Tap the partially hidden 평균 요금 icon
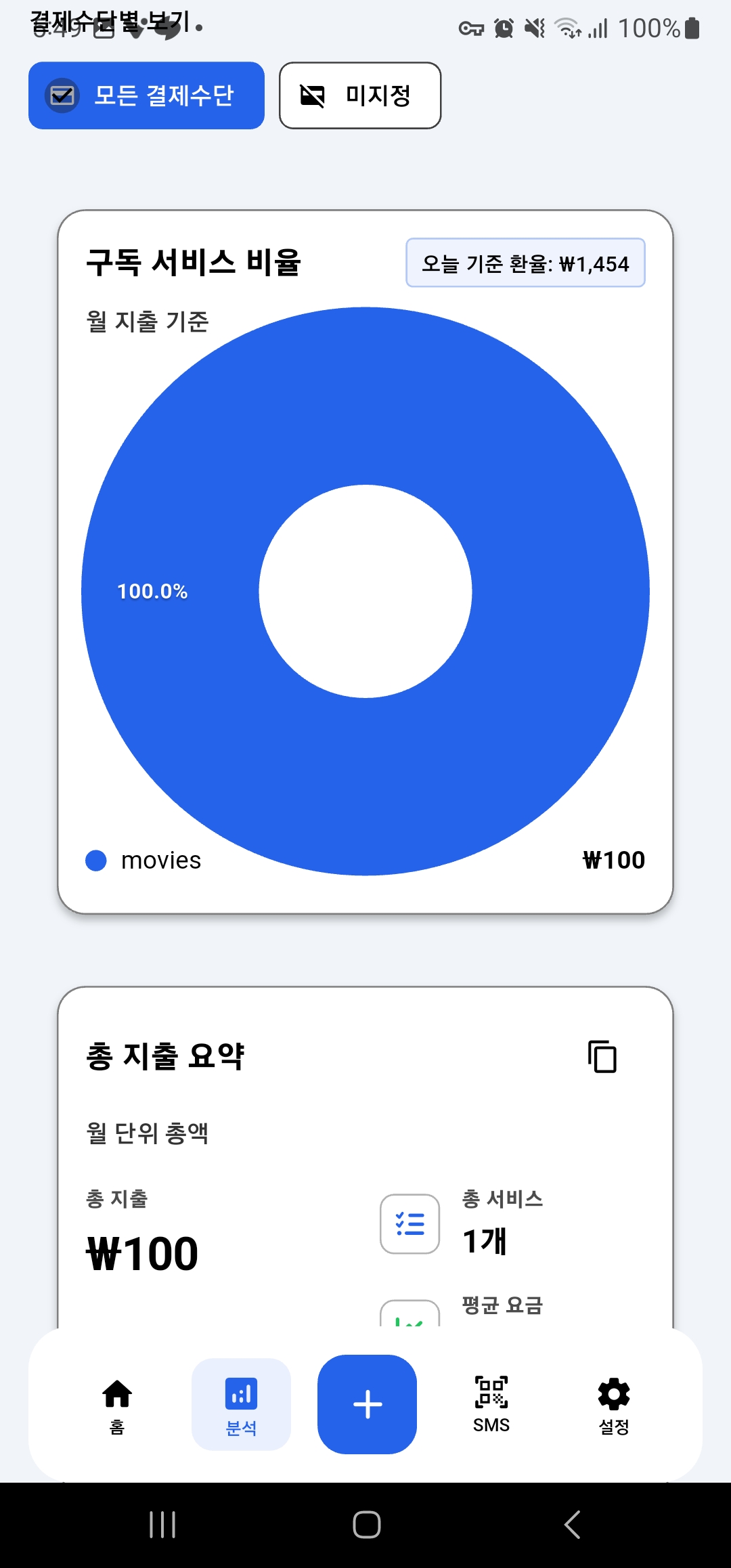This screenshot has height=1568, width=731. click(409, 1313)
